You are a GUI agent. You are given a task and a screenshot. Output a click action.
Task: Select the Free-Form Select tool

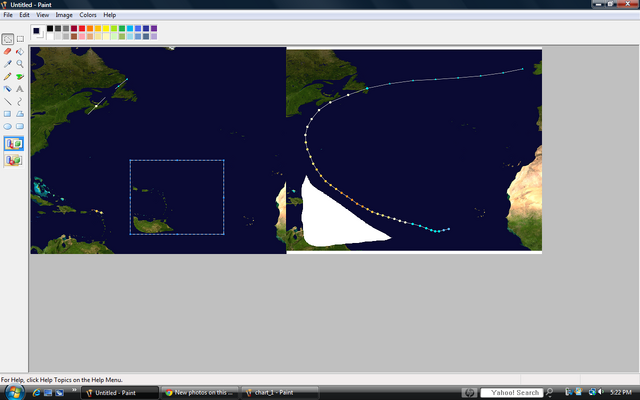click(8, 39)
